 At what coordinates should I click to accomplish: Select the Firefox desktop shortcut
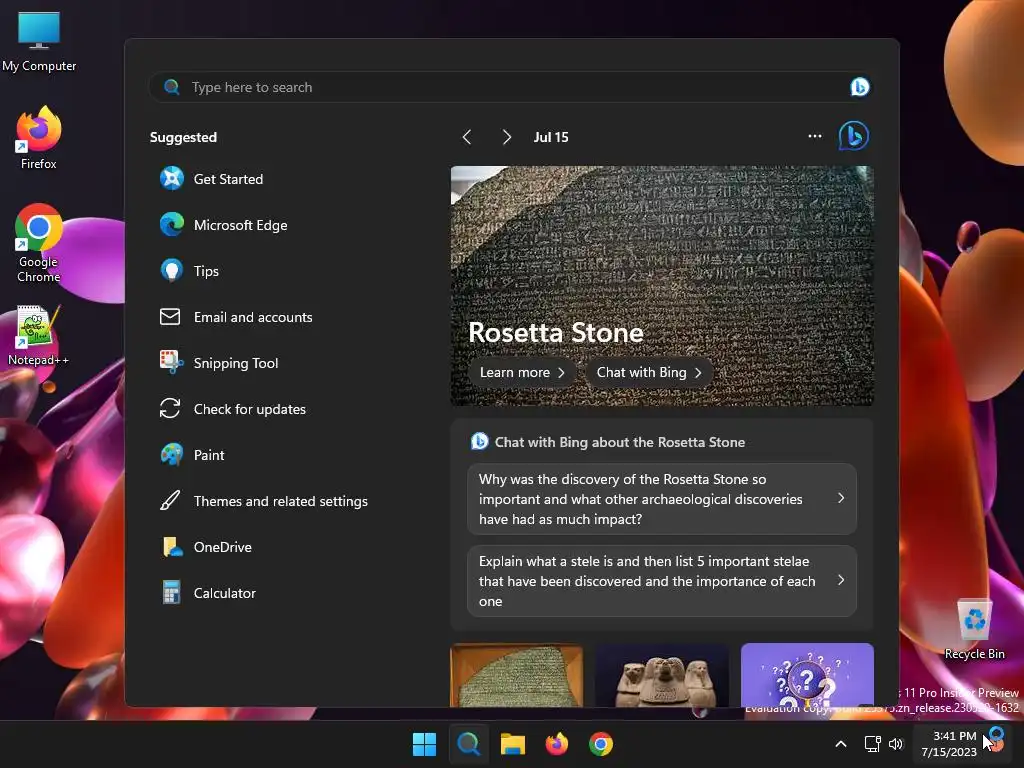(x=39, y=138)
